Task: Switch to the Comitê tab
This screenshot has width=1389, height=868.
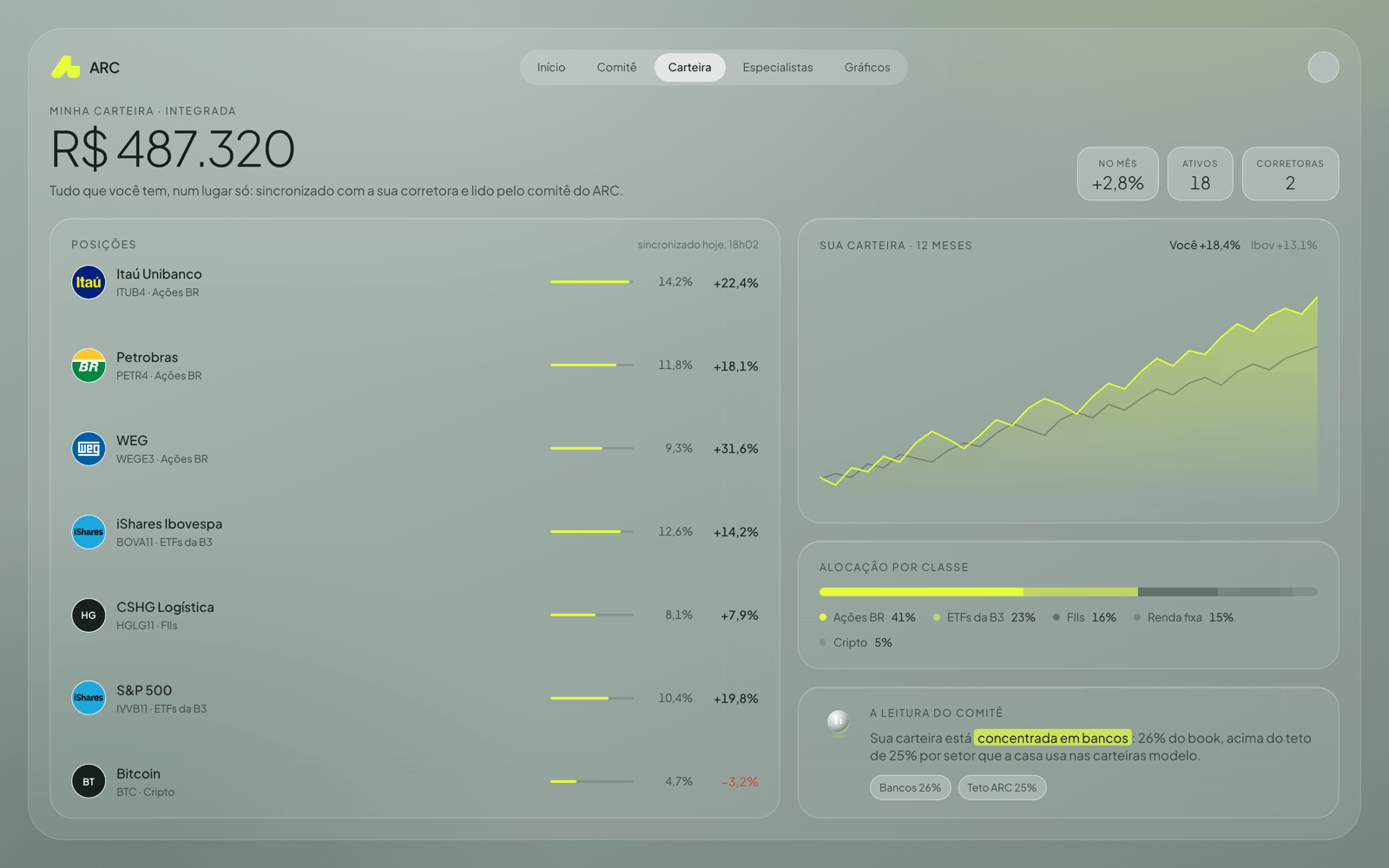Action: (616, 68)
